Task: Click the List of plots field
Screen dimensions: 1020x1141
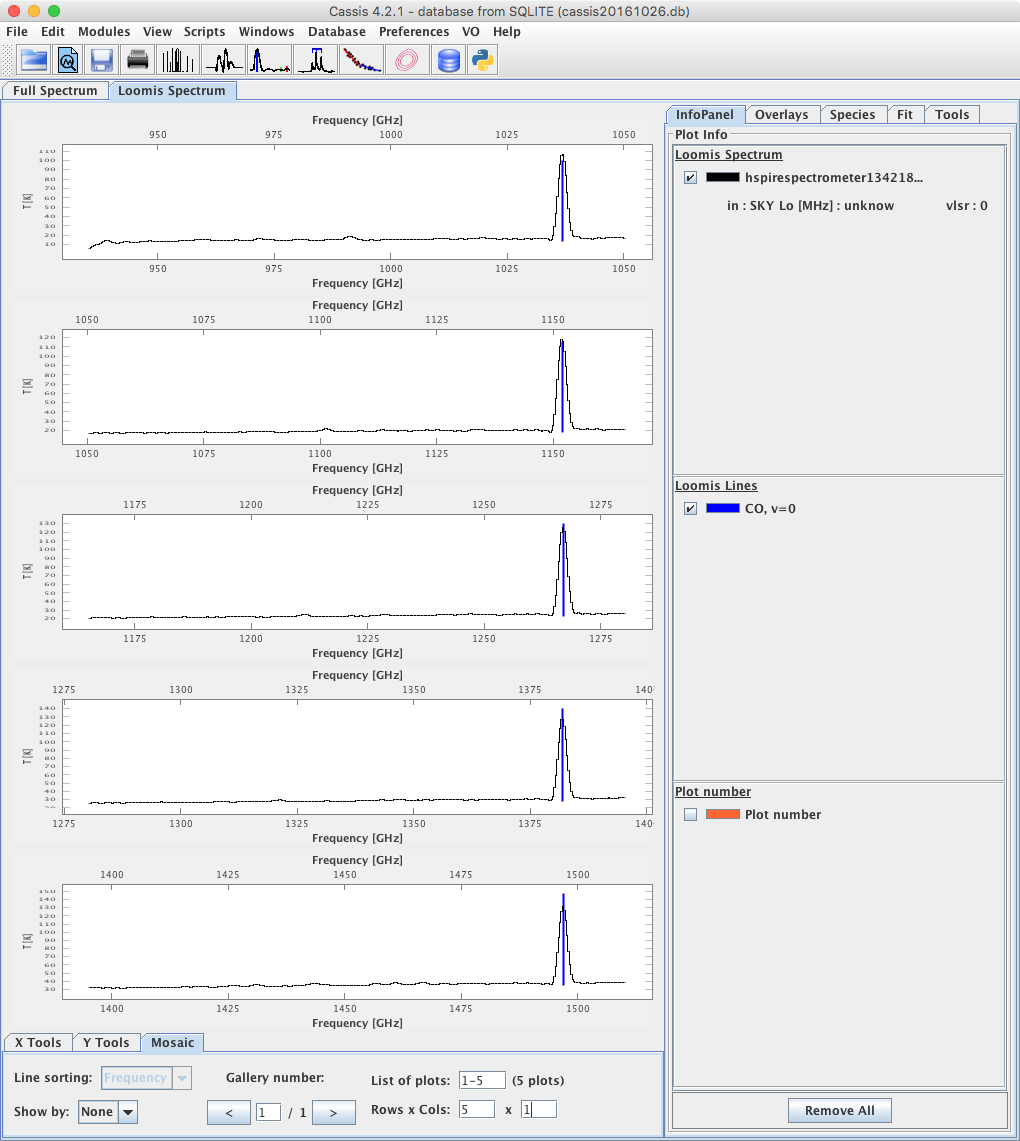Action: pos(482,1081)
